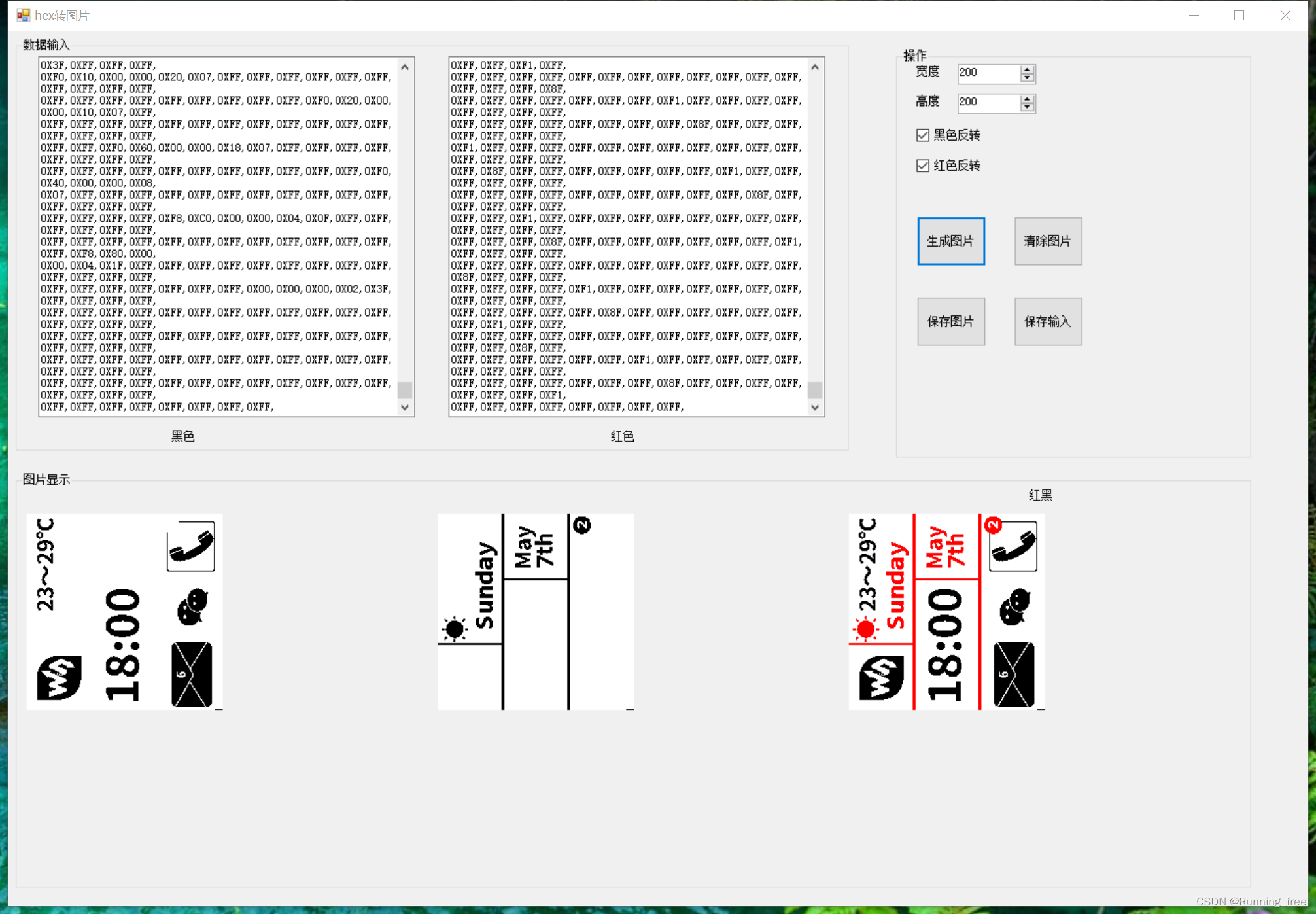This screenshot has height=914, width=1316.
Task: Select the red-only preview image in the middle
Action: click(x=535, y=612)
